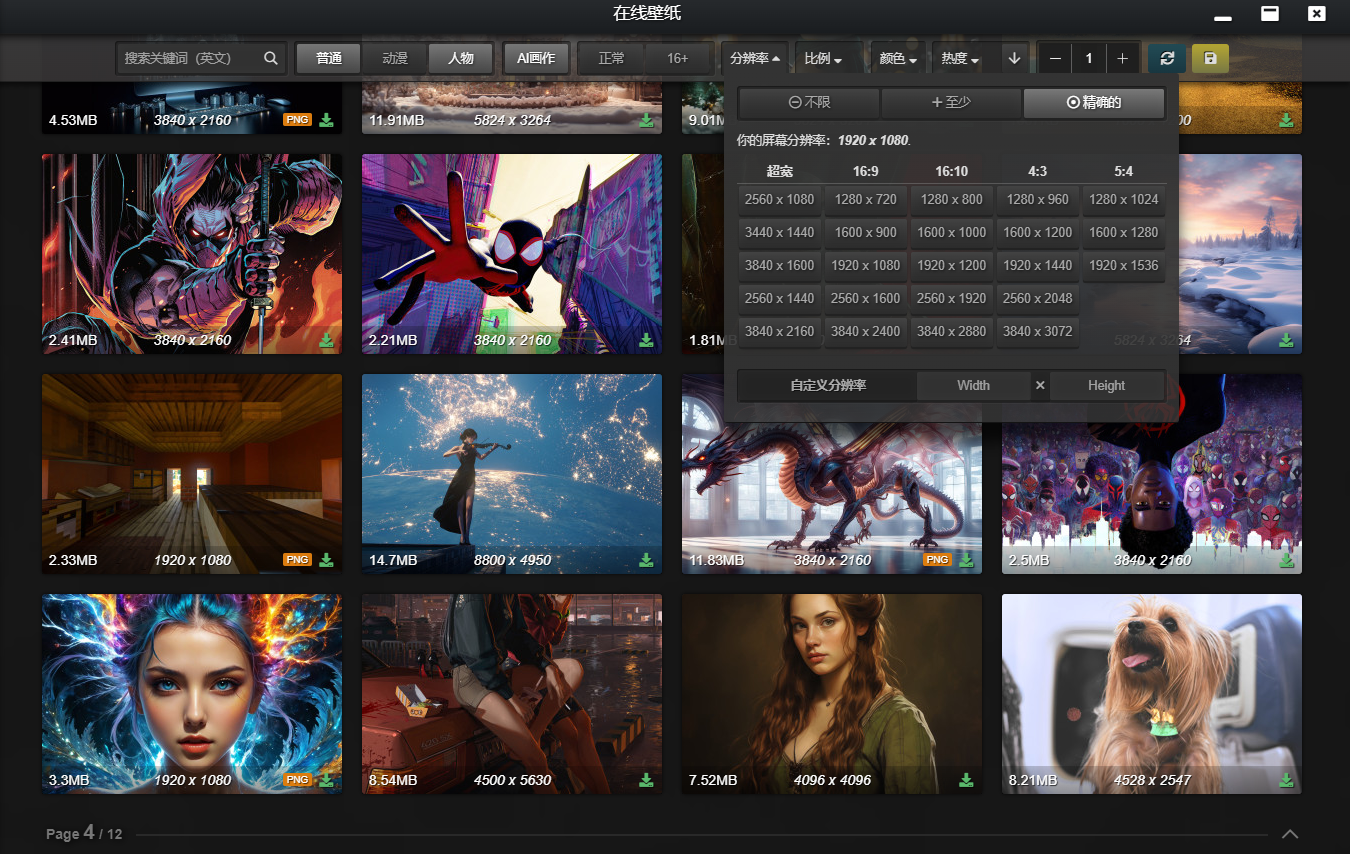The width and height of the screenshot is (1350, 854).
Task: Download the 4096 x 4096 portrait wallpaper
Action: pyautogui.click(x=966, y=780)
